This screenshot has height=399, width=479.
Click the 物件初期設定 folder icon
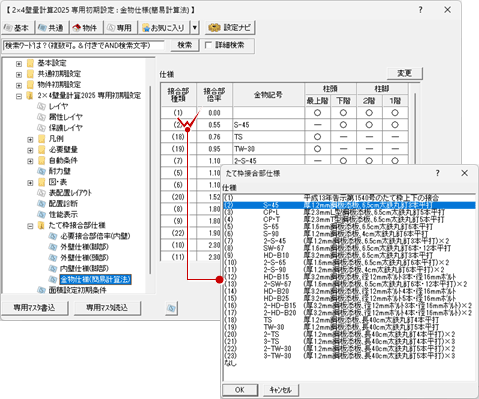coord(30,85)
